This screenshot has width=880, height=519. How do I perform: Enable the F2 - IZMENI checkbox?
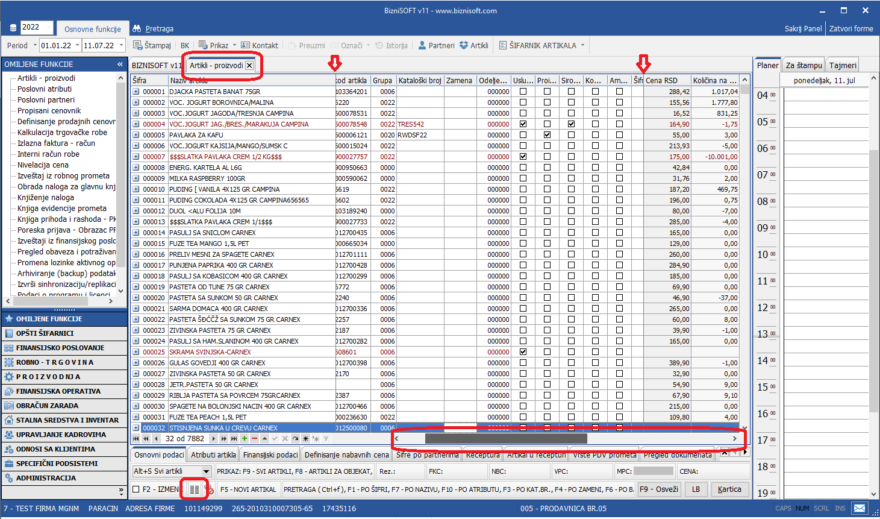click(136, 489)
